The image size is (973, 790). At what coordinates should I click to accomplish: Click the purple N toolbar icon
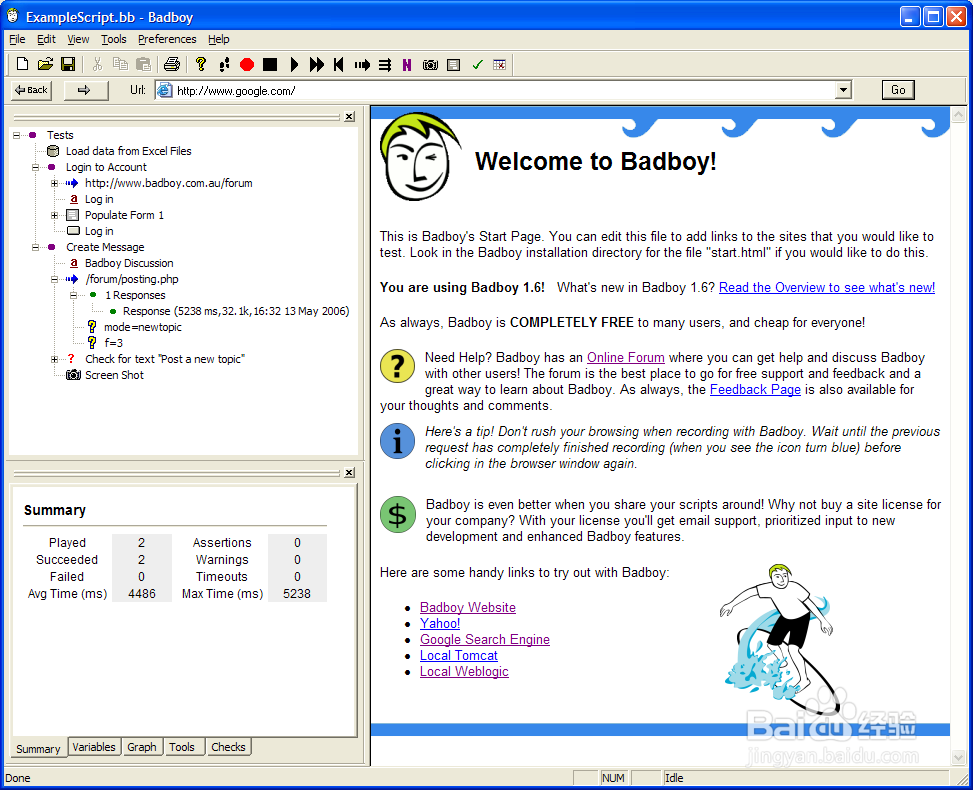pyautogui.click(x=407, y=65)
